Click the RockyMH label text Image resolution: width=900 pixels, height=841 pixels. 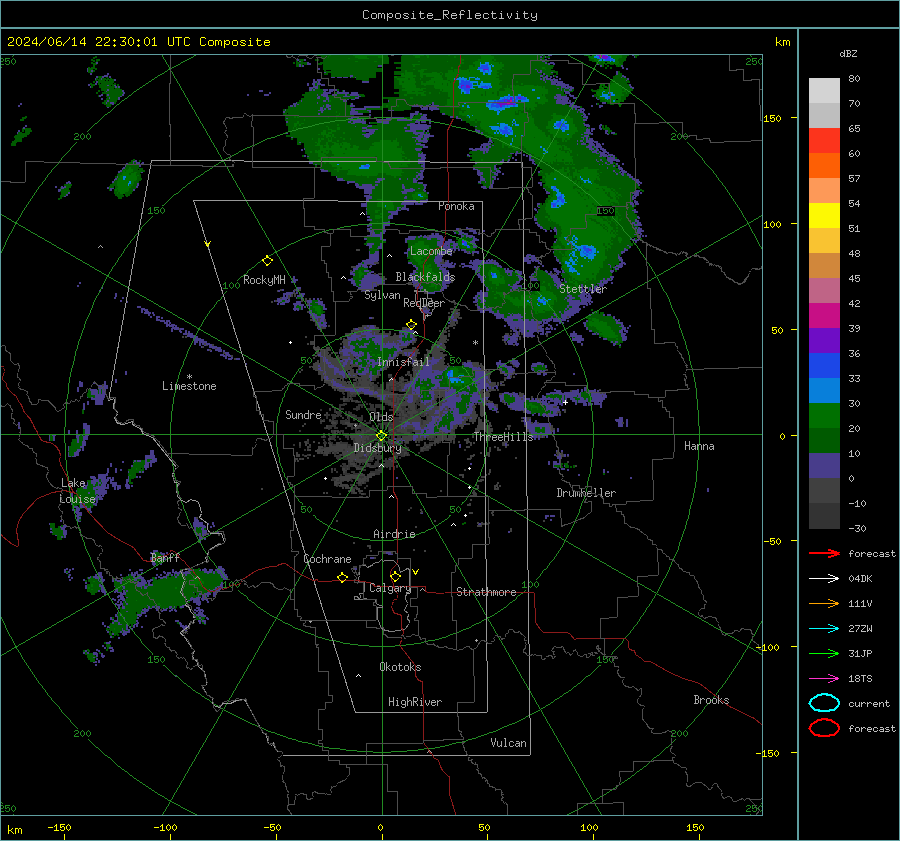pyautogui.click(x=264, y=280)
